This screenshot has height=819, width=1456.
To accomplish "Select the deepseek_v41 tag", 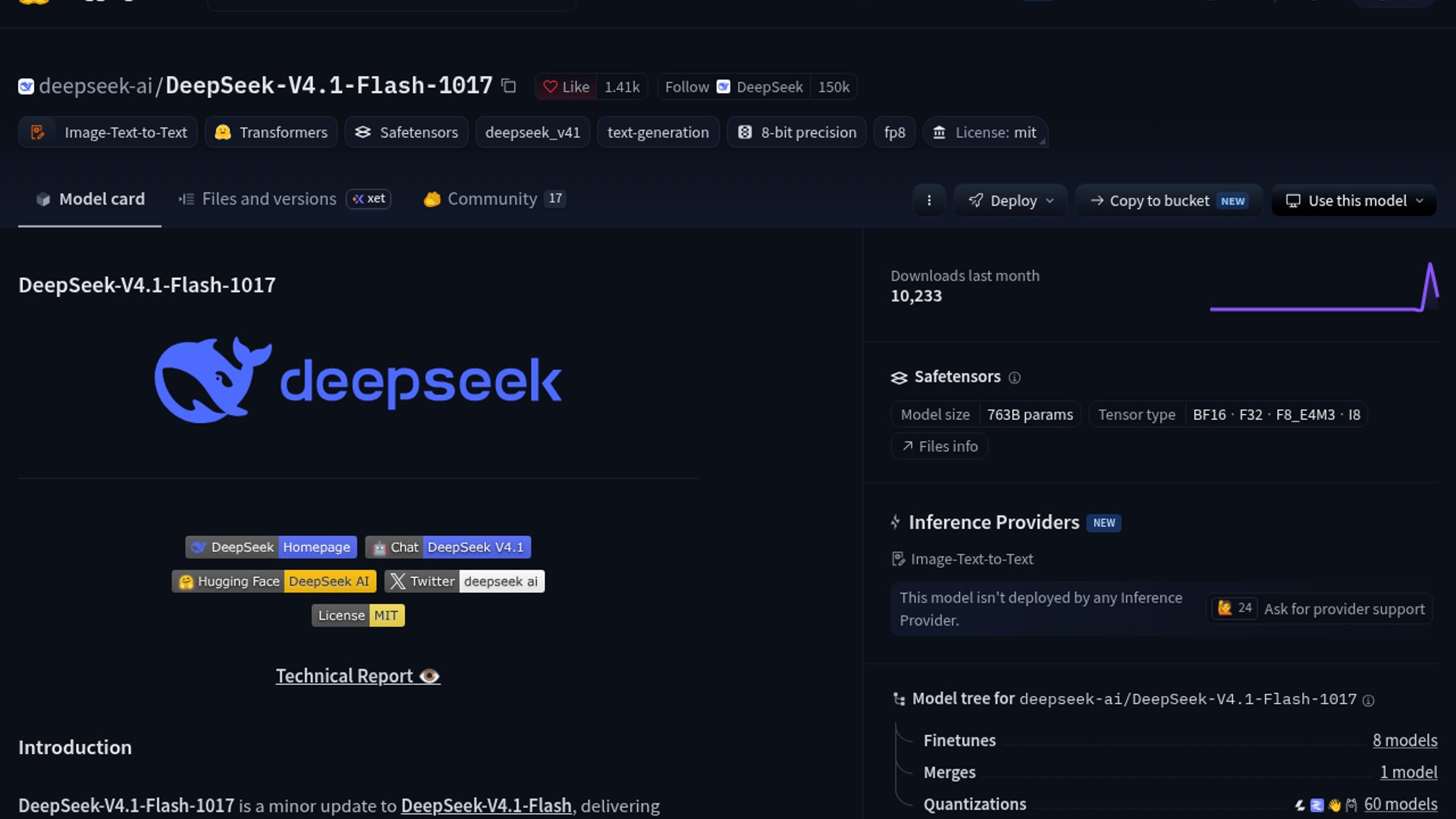I will coord(532,133).
